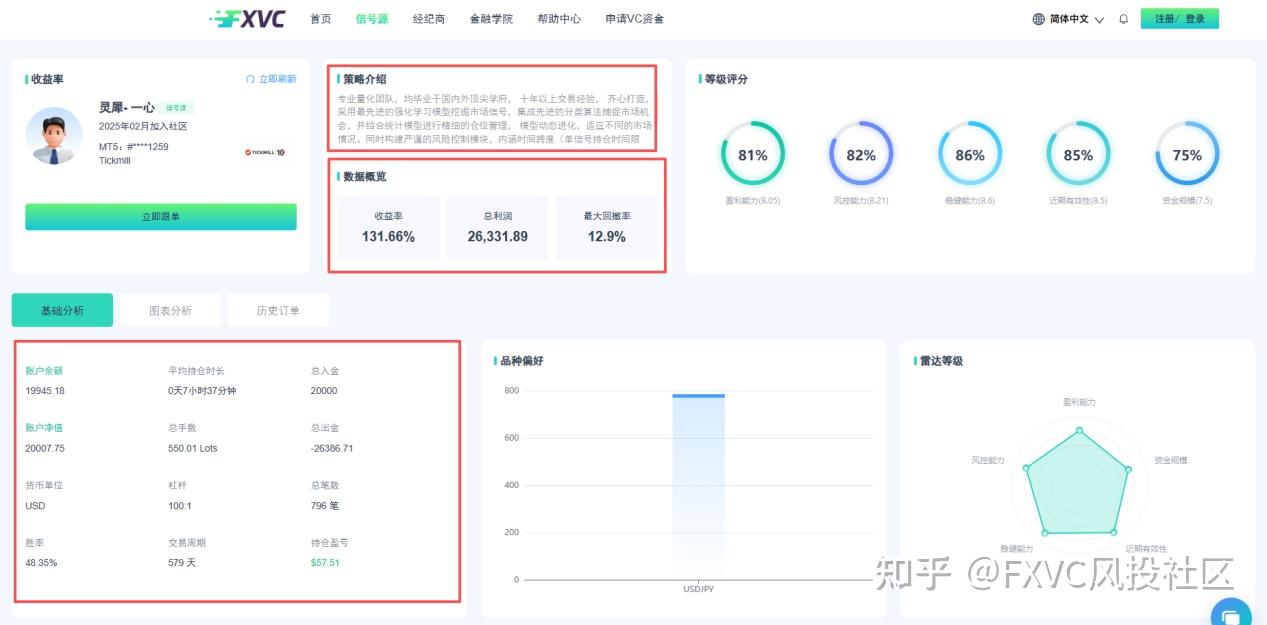Screen dimensions: 1267x625
Task: Click the 信号源 badge next to 灵犀-一心
Action: [175, 107]
